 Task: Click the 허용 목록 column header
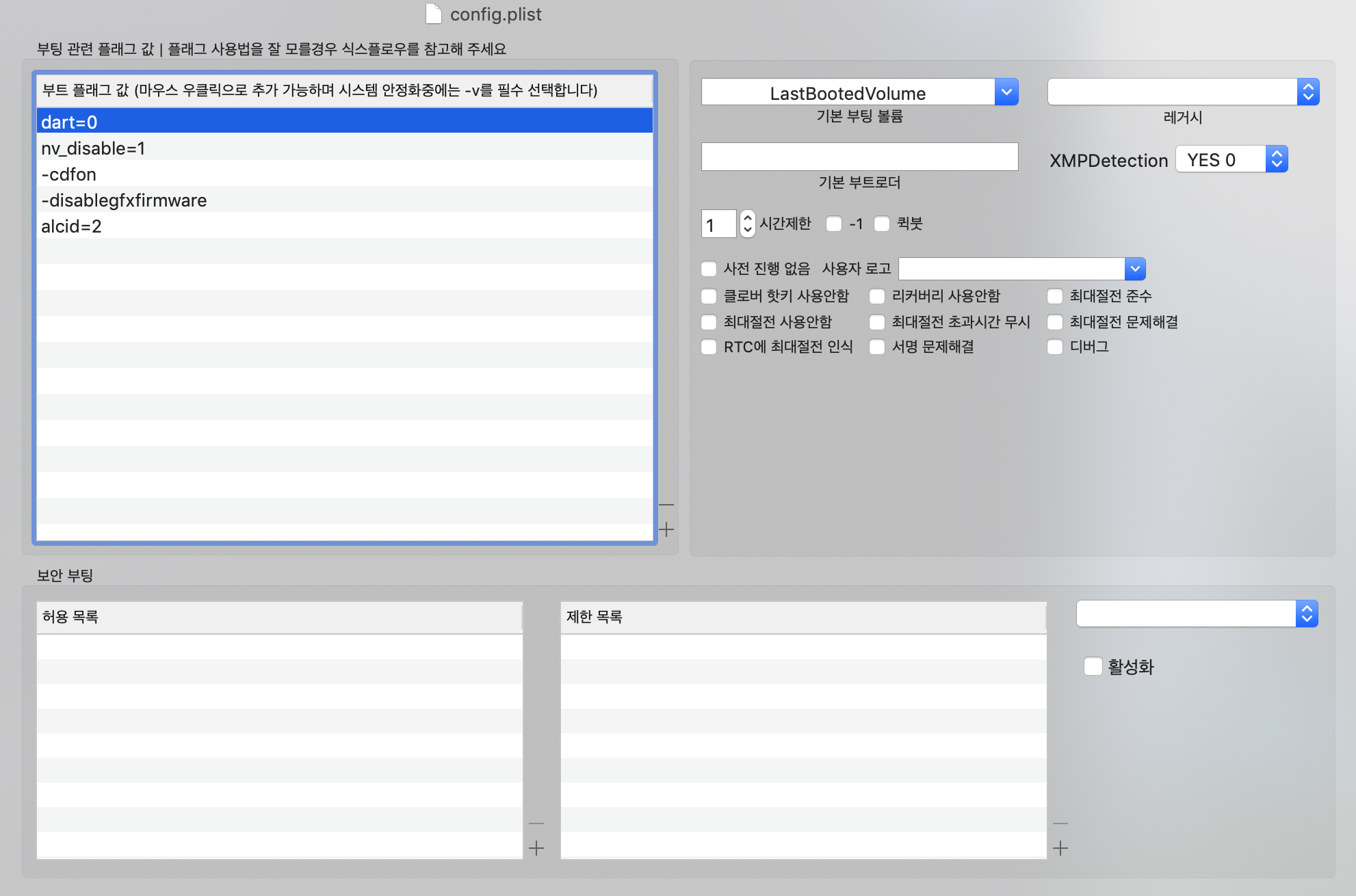pyautogui.click(x=279, y=617)
